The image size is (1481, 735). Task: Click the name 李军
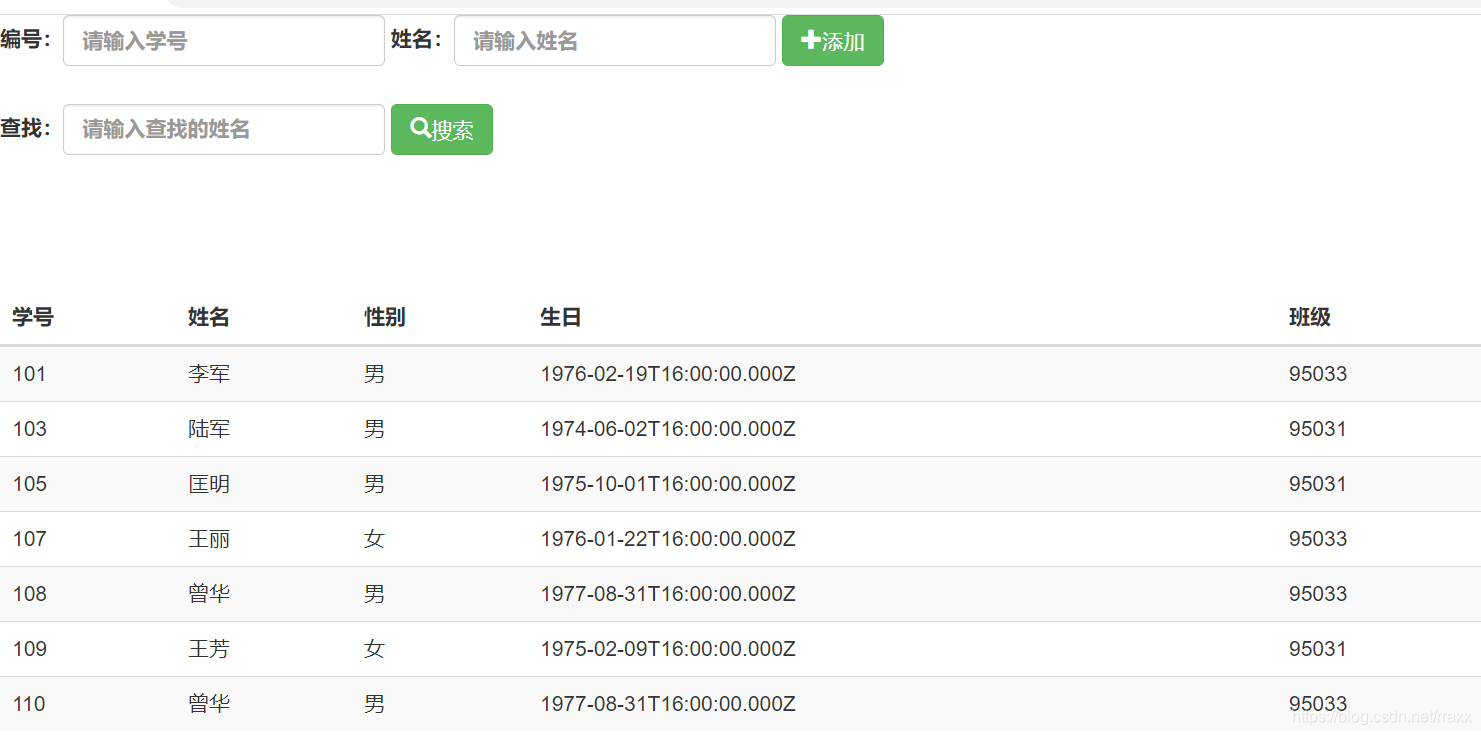coord(209,374)
